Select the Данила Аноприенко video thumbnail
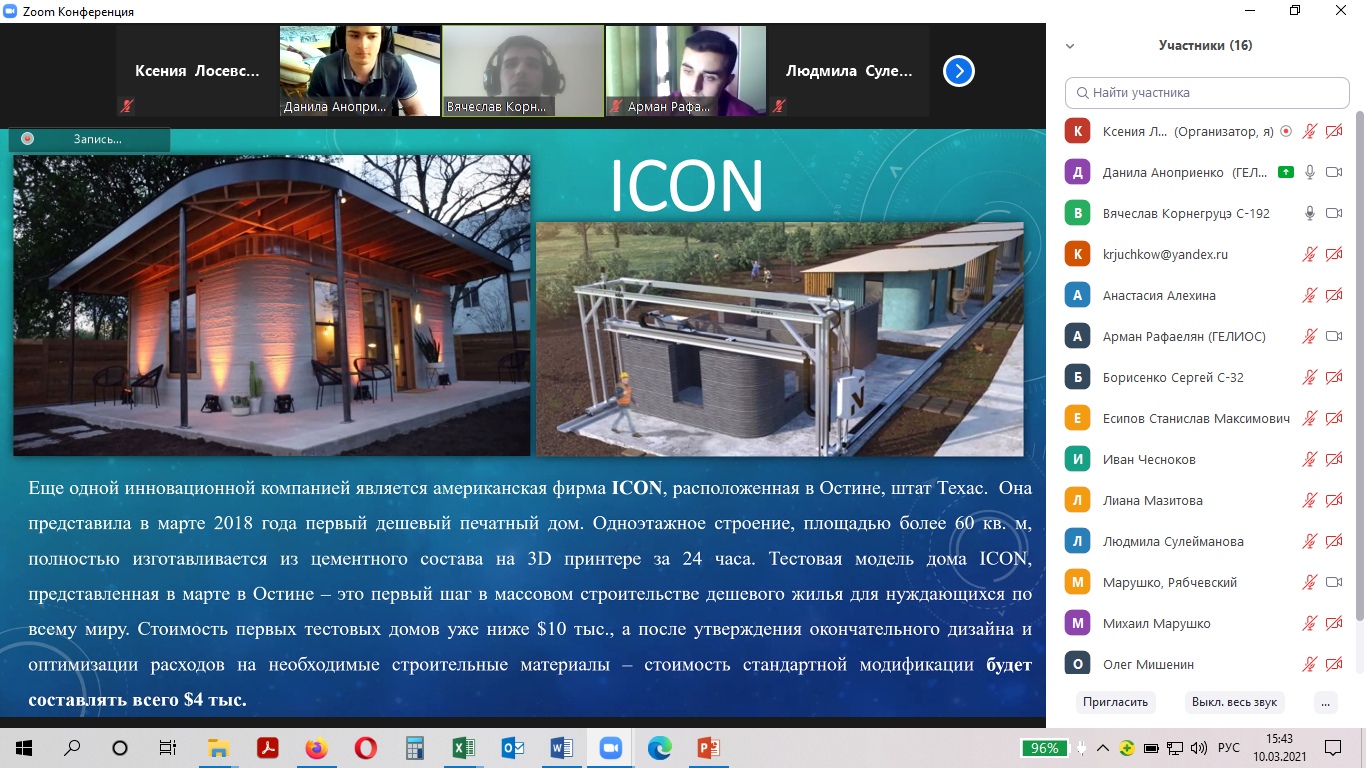The image size is (1366, 768). pos(360,71)
